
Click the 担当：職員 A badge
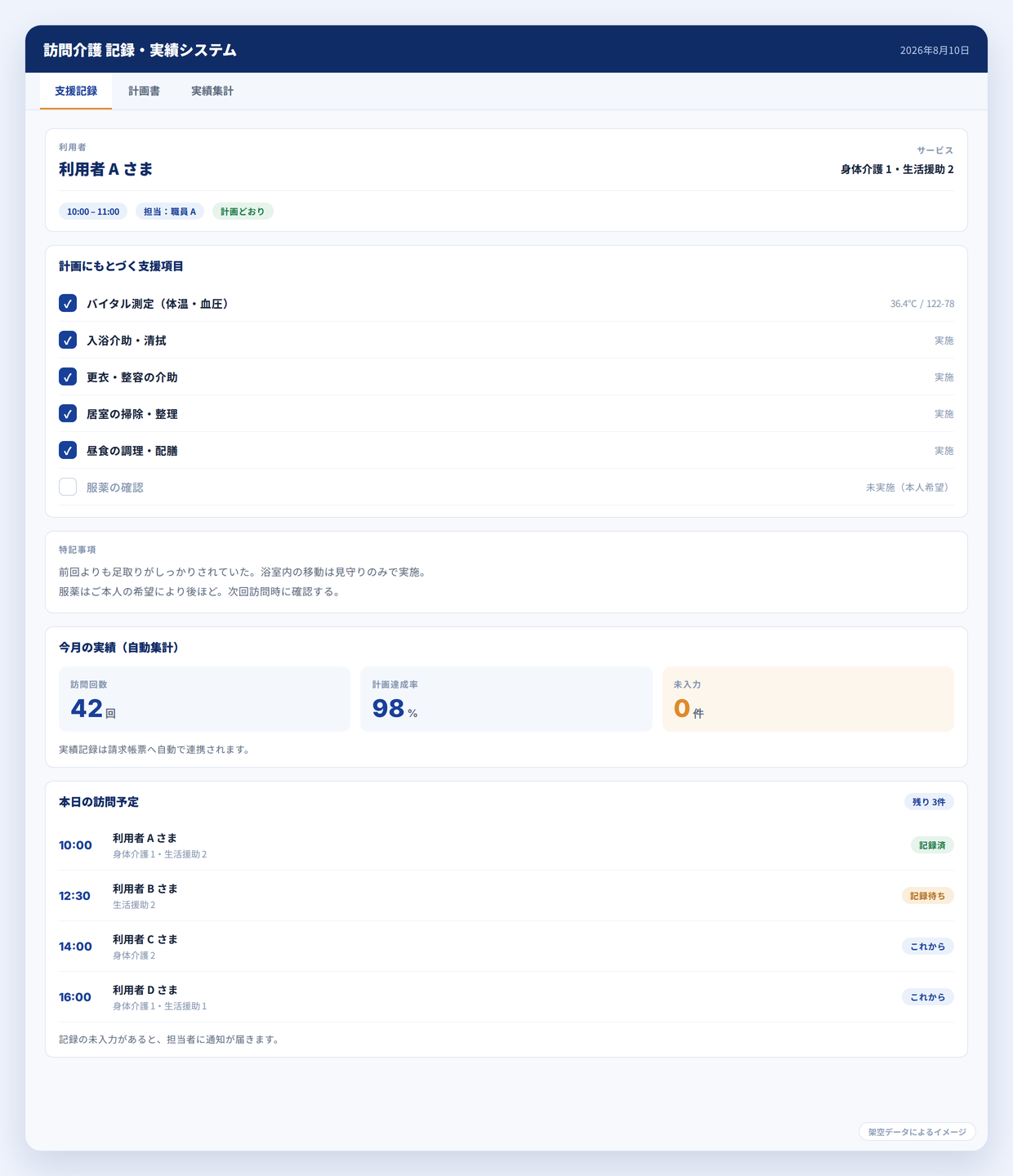[170, 212]
